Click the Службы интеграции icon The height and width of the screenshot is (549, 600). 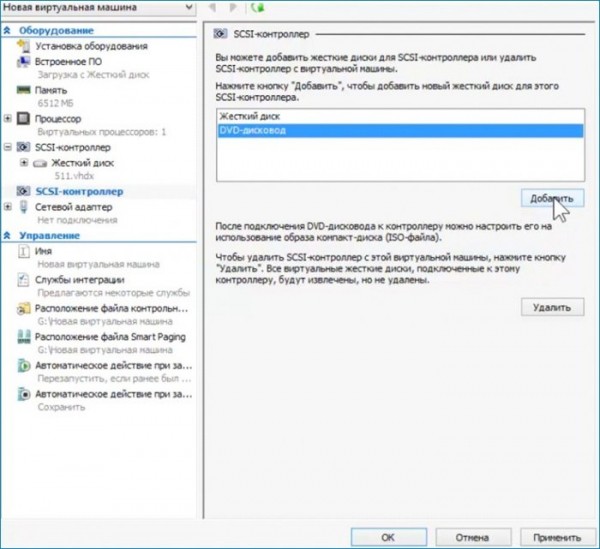pos(23,280)
